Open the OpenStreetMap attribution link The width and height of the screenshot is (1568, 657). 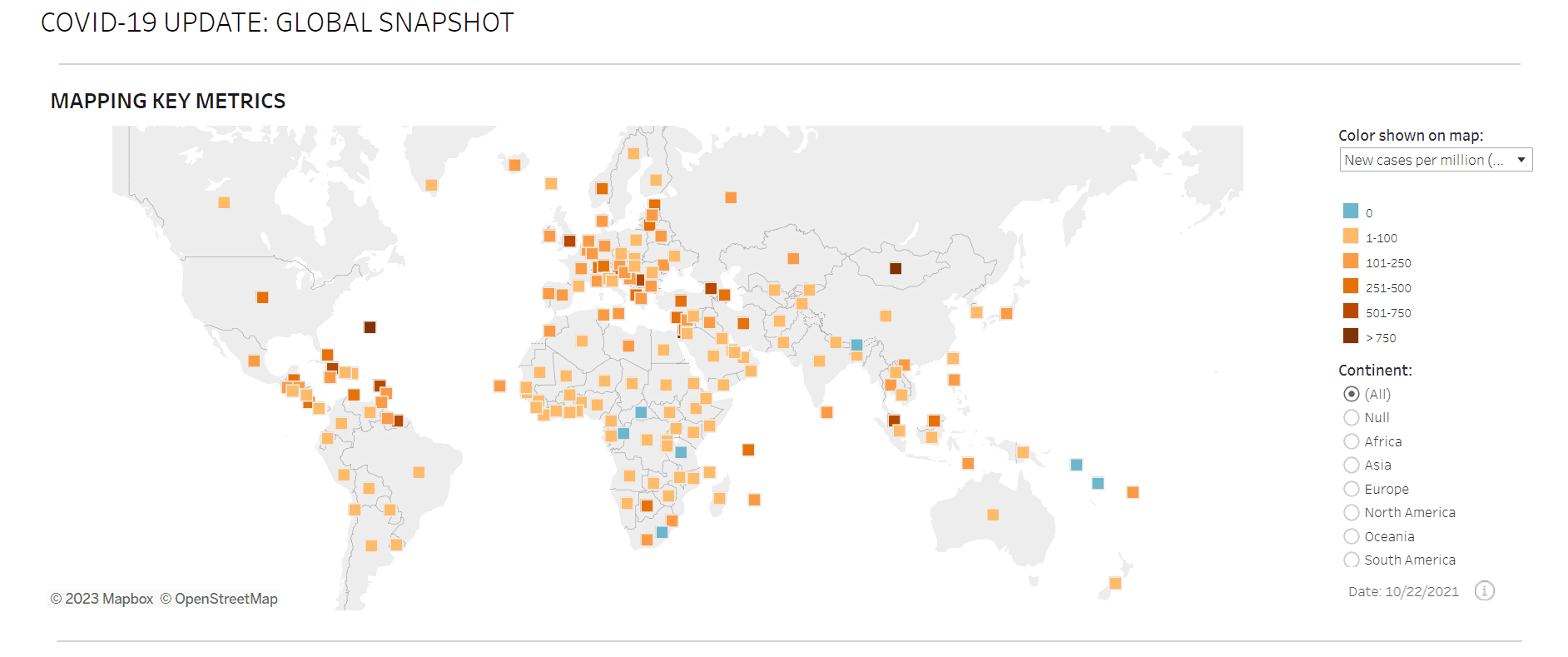[x=219, y=599]
